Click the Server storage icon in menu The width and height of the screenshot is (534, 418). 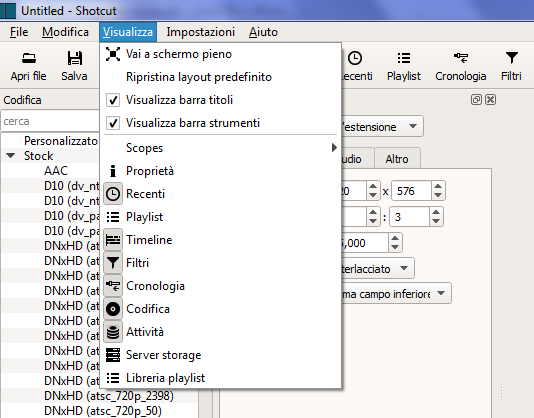click(x=113, y=355)
